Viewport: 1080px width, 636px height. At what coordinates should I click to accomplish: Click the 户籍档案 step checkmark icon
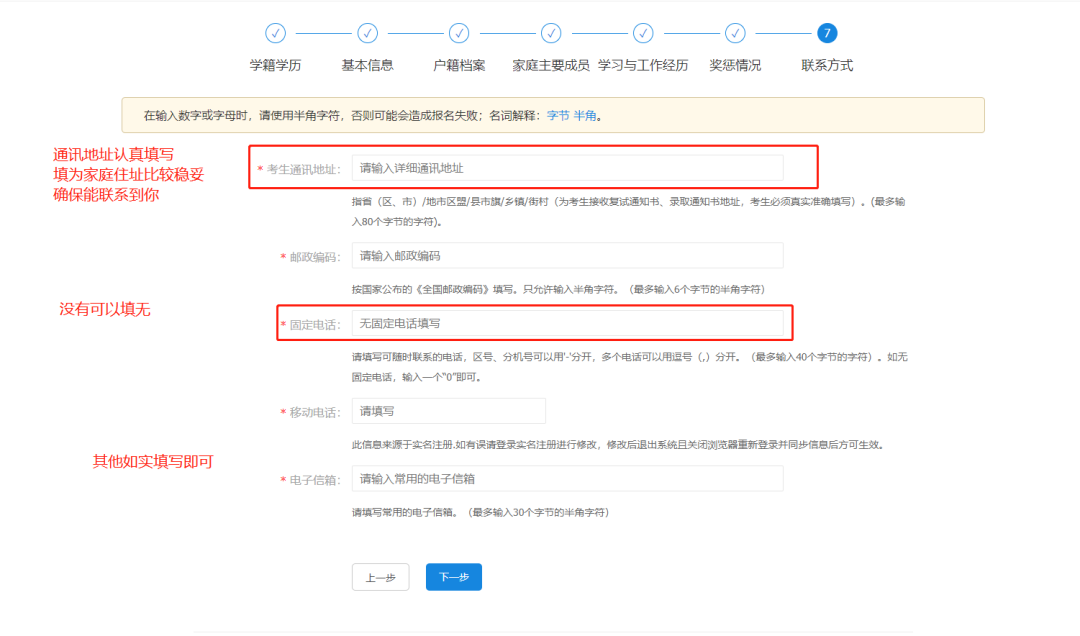[x=459, y=33]
